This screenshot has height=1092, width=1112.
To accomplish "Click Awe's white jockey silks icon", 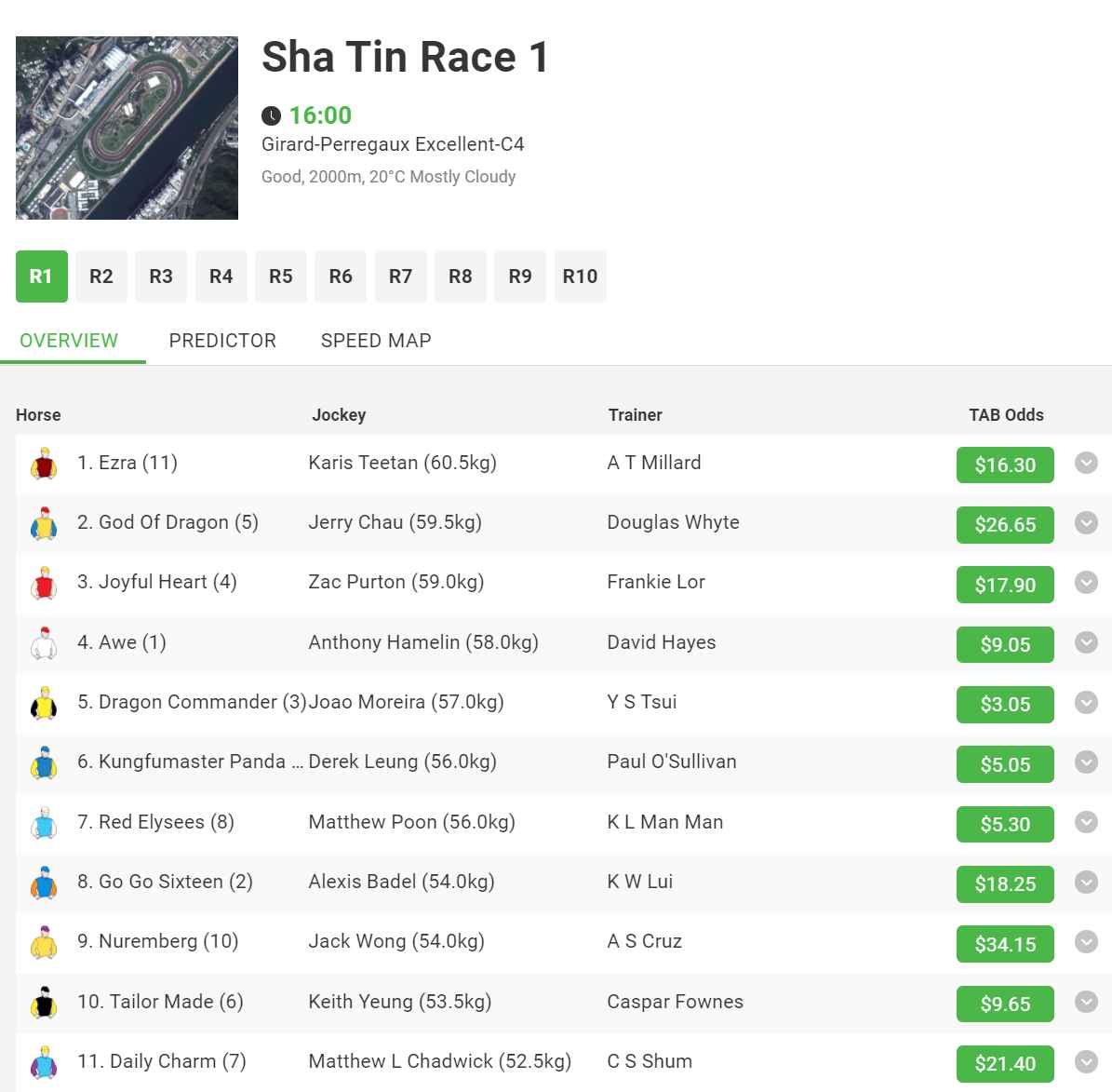I will tap(44, 642).
